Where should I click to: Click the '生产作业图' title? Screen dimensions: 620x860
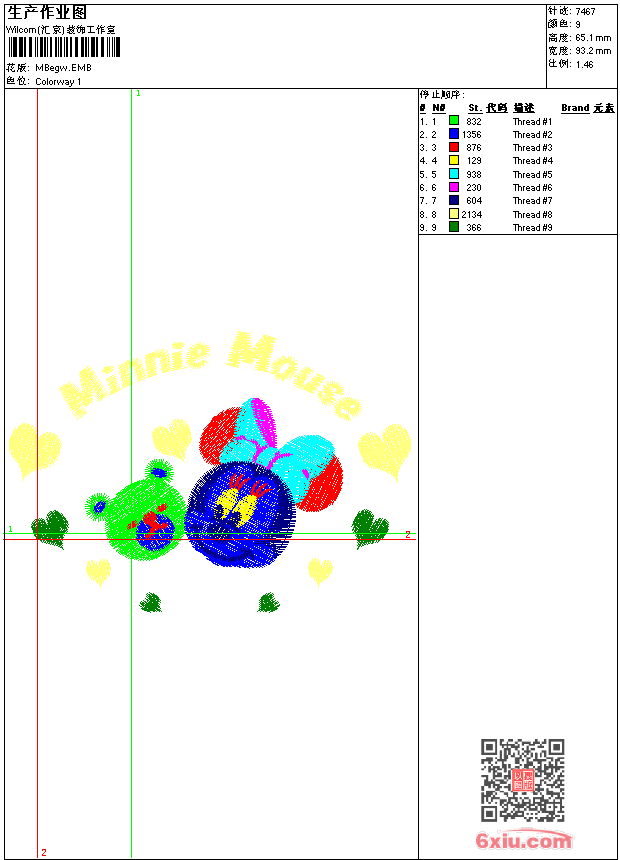47,13
